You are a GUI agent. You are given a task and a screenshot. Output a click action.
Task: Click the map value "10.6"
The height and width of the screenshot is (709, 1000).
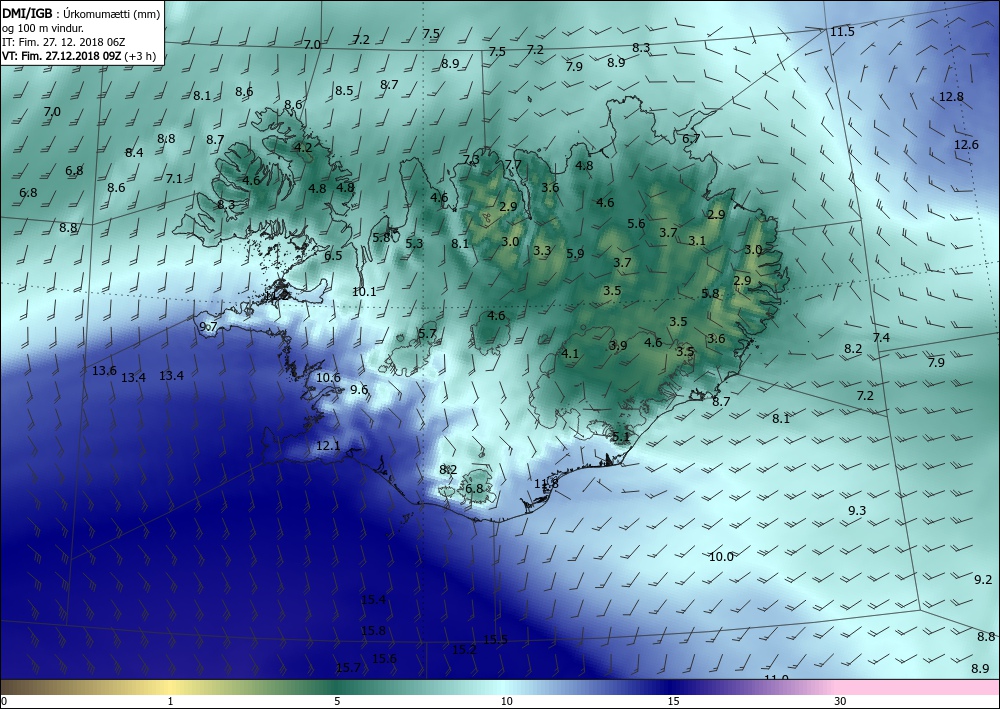pyautogui.click(x=328, y=377)
